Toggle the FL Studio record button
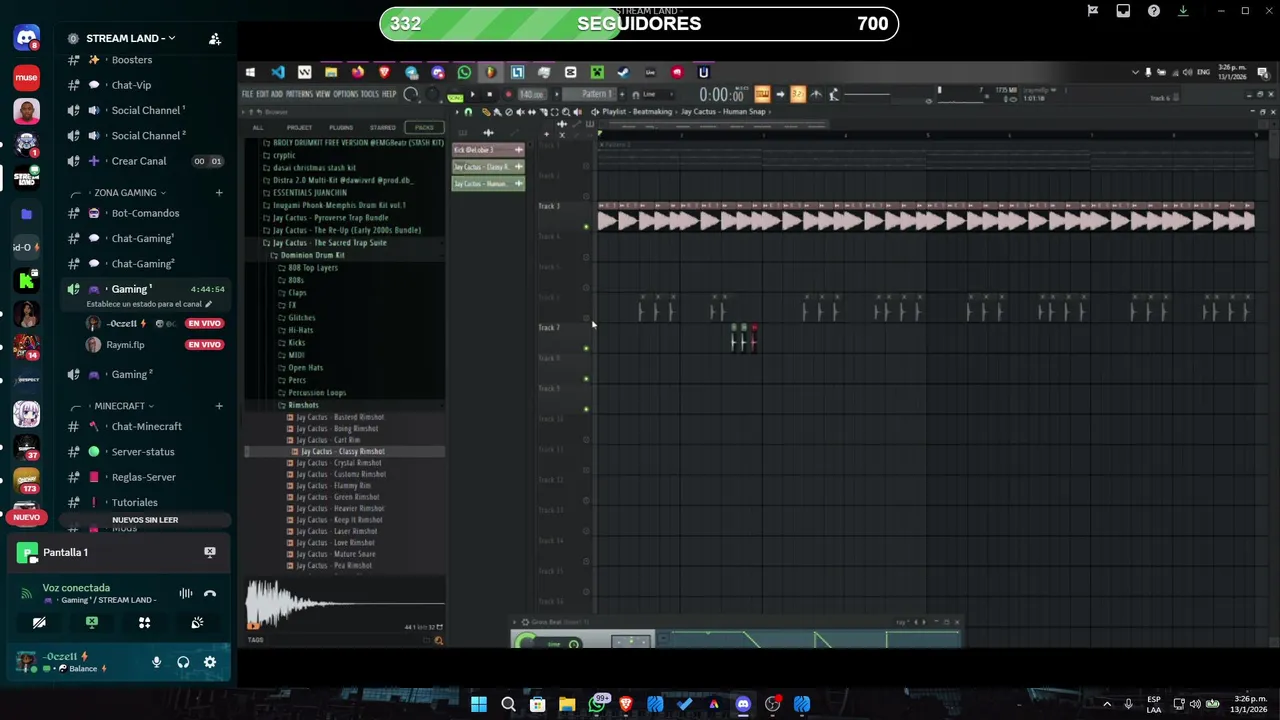 click(x=507, y=95)
